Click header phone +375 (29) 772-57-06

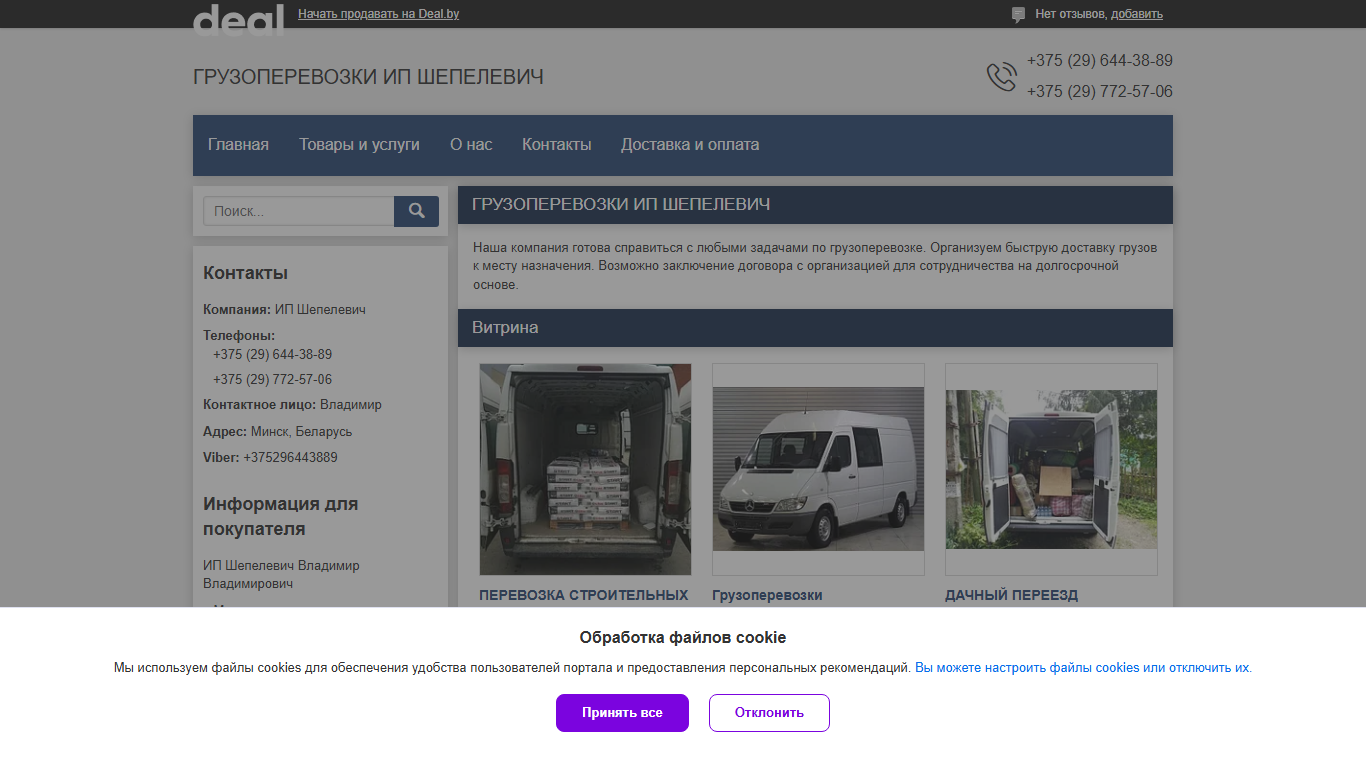pos(1100,91)
